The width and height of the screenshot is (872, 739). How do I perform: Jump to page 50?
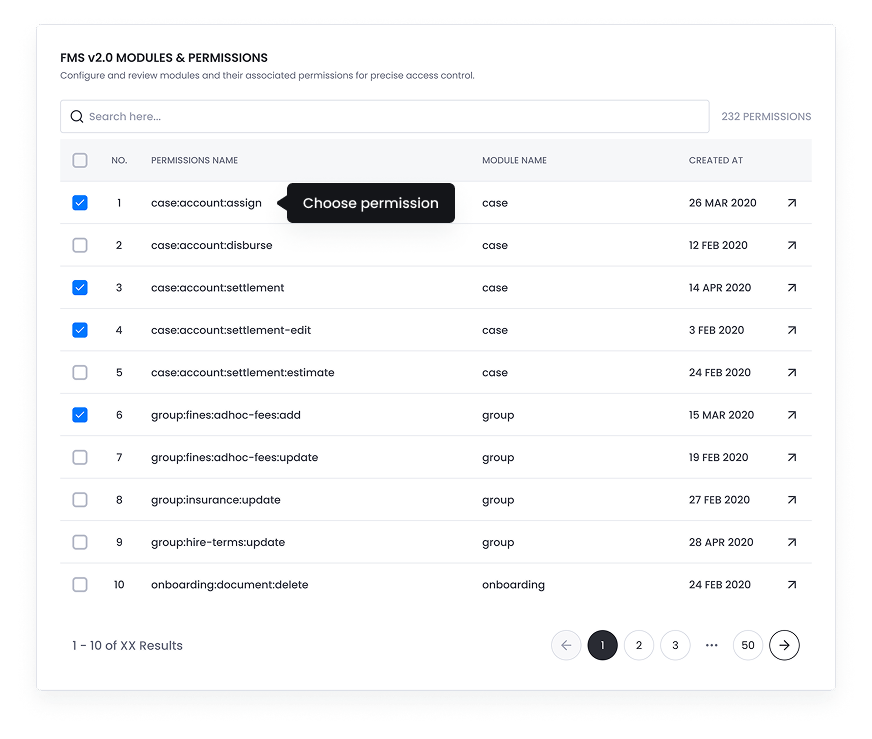(748, 645)
